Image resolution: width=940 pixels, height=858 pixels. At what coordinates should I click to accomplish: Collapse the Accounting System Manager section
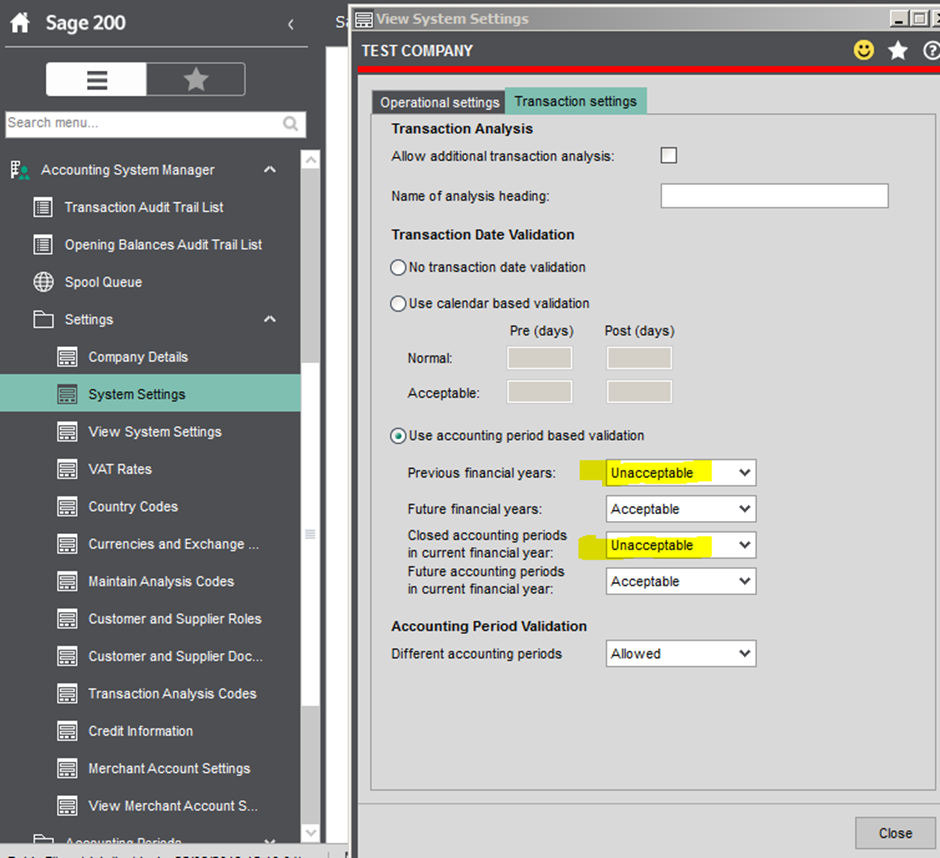[270, 170]
